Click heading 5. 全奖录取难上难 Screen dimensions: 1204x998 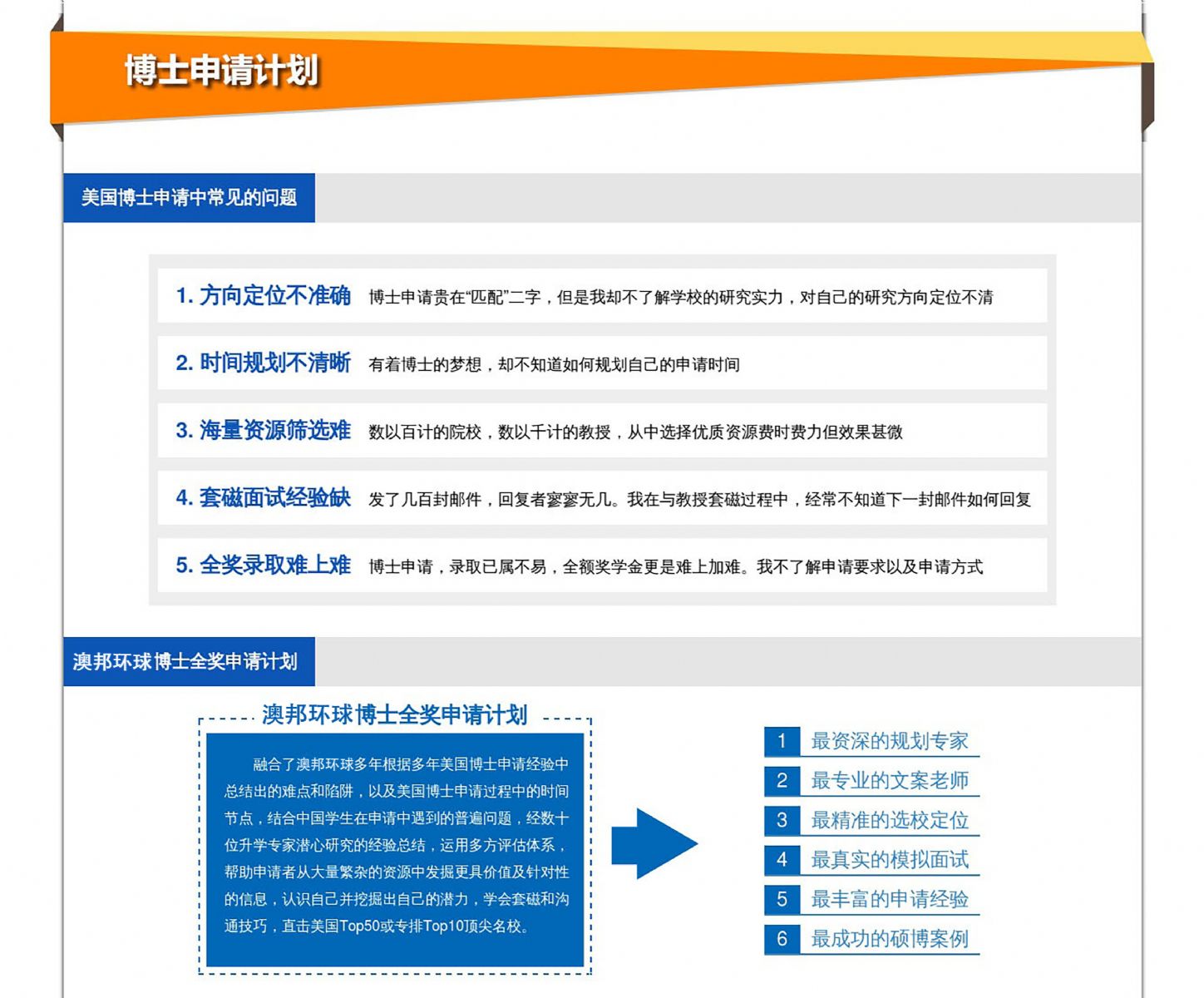click(263, 566)
